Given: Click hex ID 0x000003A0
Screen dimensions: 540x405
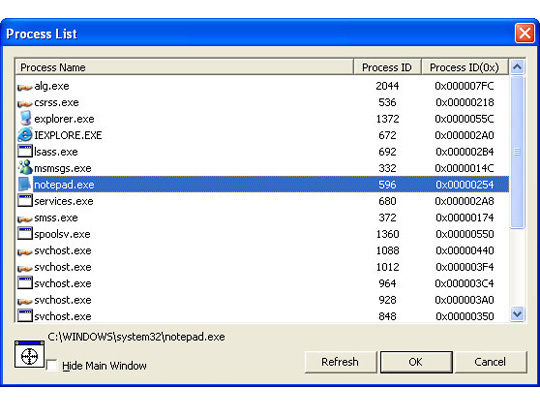Looking at the screenshot, I should pyautogui.click(x=465, y=300).
